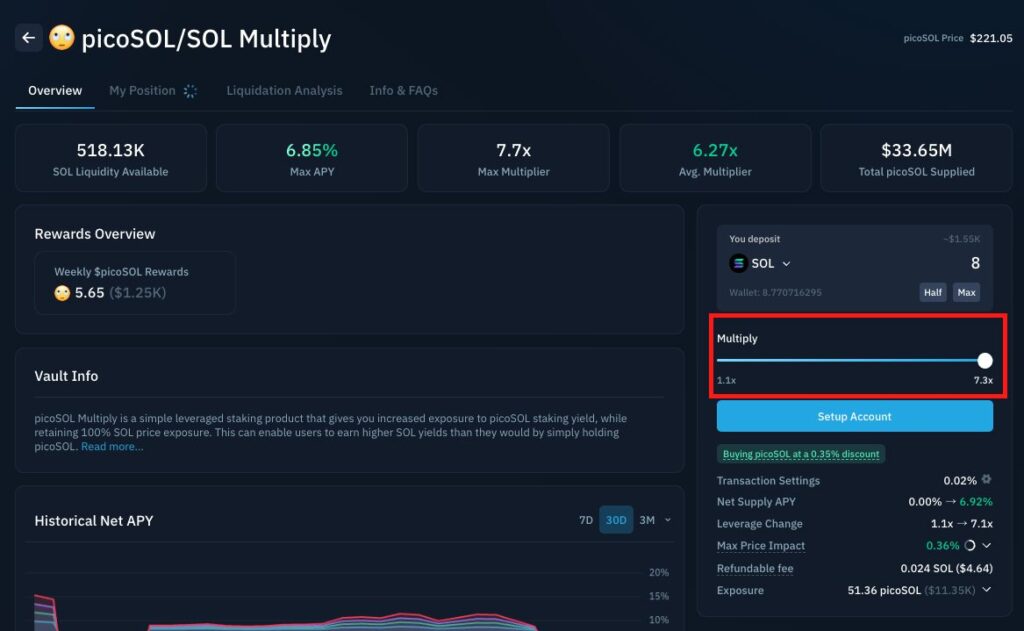1024x631 pixels.
Task: Click the picoSOL emoji in Weekly Rewards
Action: (62, 293)
